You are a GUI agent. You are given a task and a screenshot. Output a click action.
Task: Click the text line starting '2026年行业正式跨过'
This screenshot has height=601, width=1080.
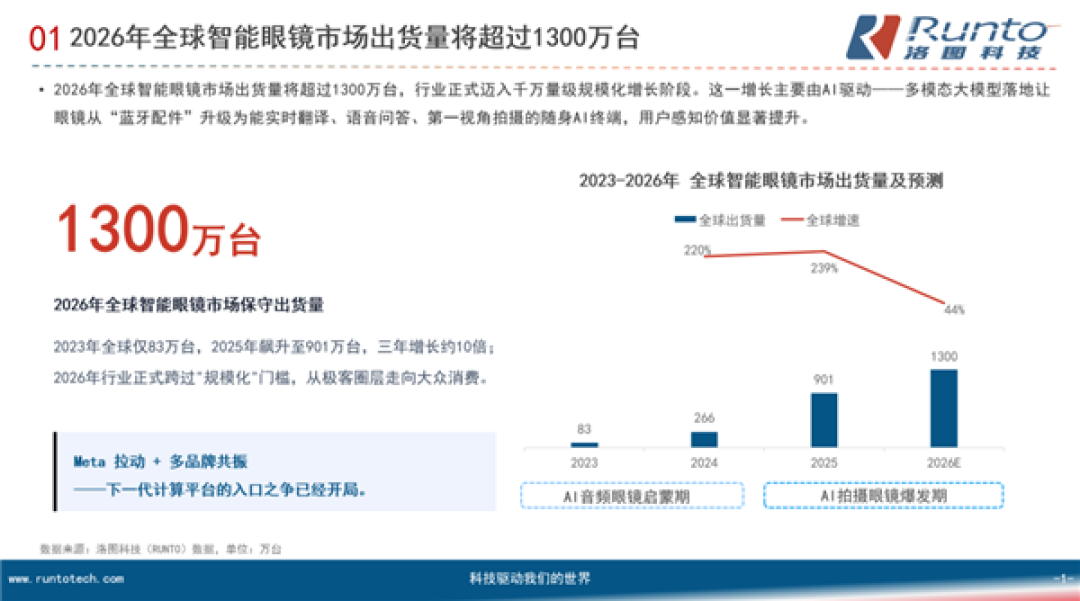pos(271,377)
